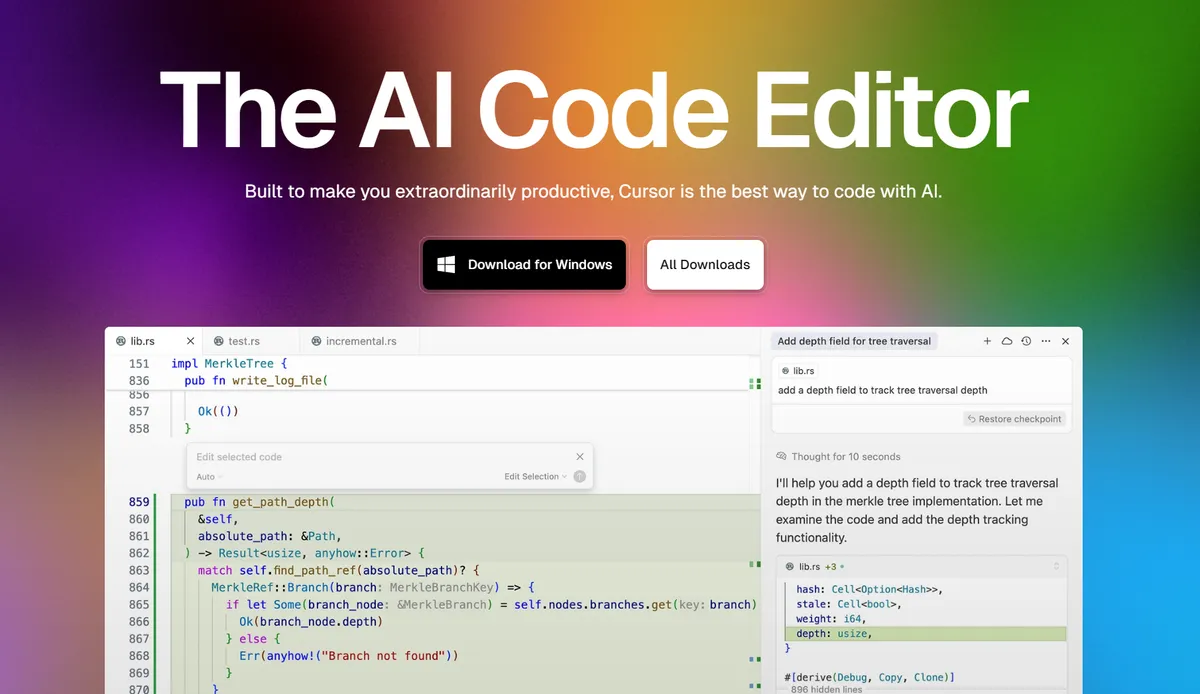Click the plus icon for new chat

pos(987,341)
